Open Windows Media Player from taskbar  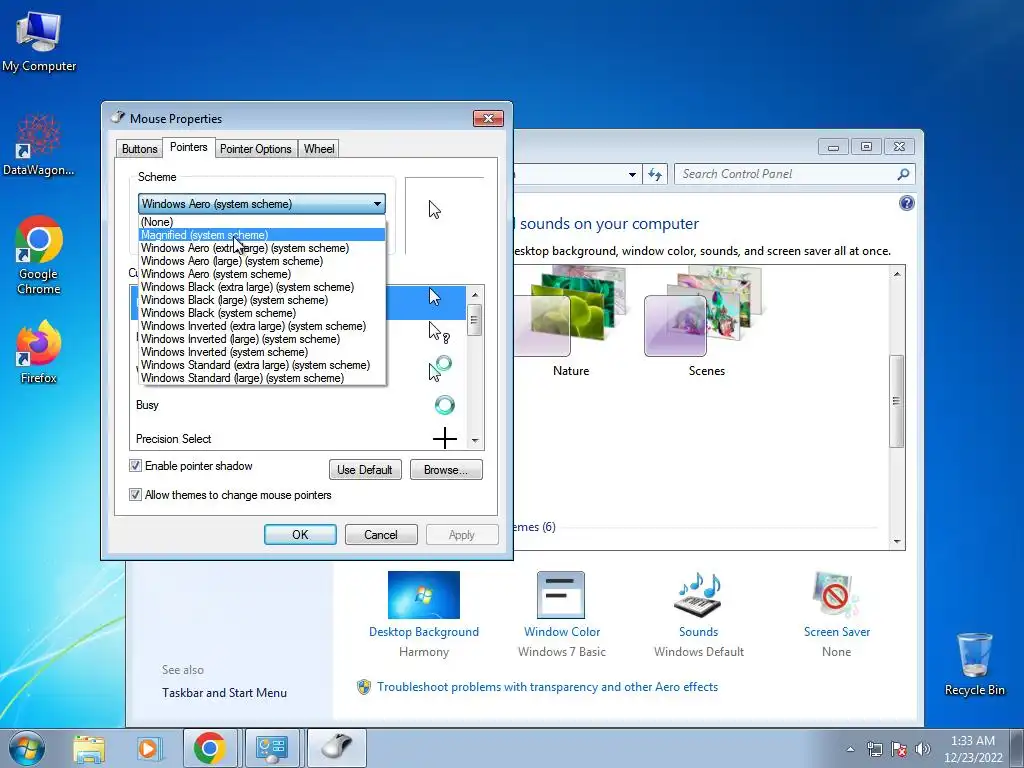149,748
